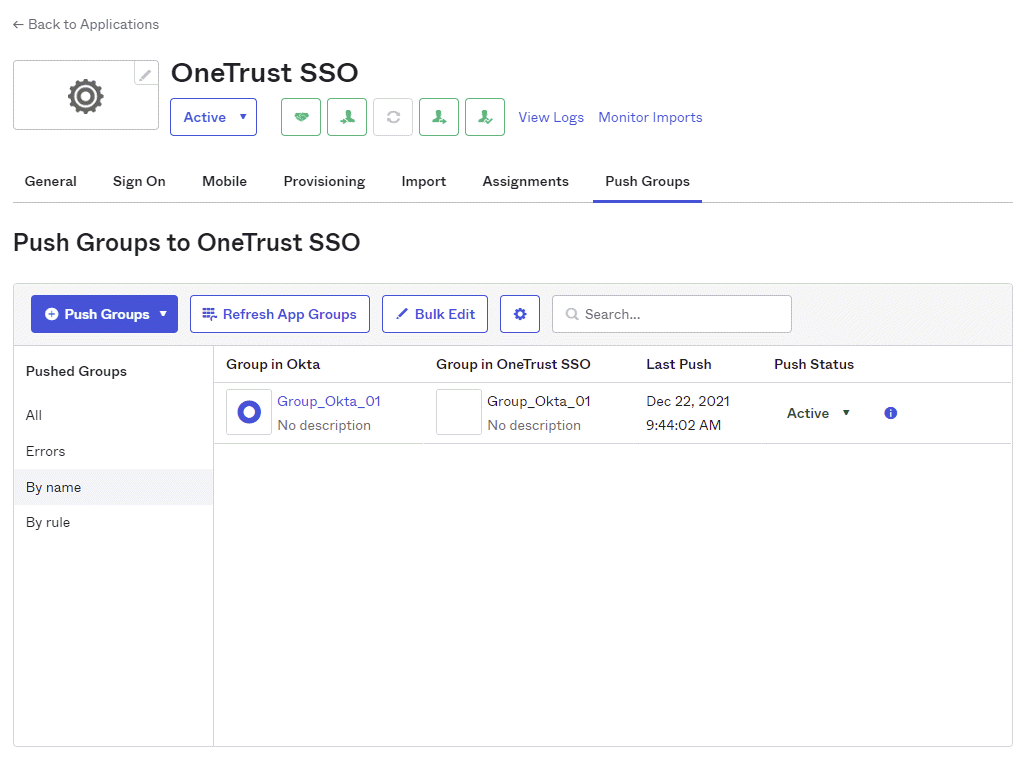Click the Okta group circle icon for Group_Okta_01
Image resolution: width=1021 pixels, height=759 pixels.
249,412
